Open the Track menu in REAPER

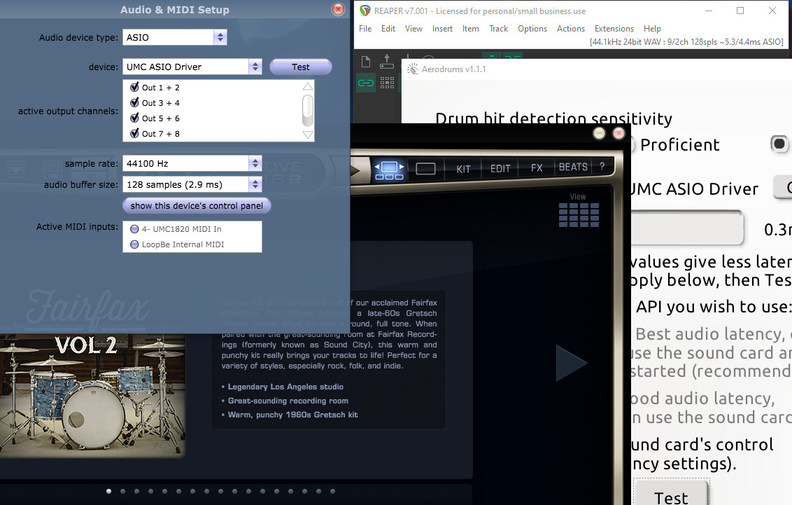coord(498,29)
